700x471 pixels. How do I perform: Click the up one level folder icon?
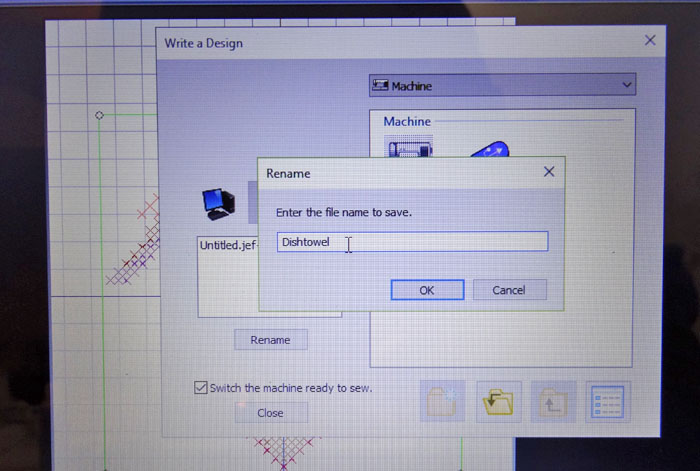[x=553, y=401]
